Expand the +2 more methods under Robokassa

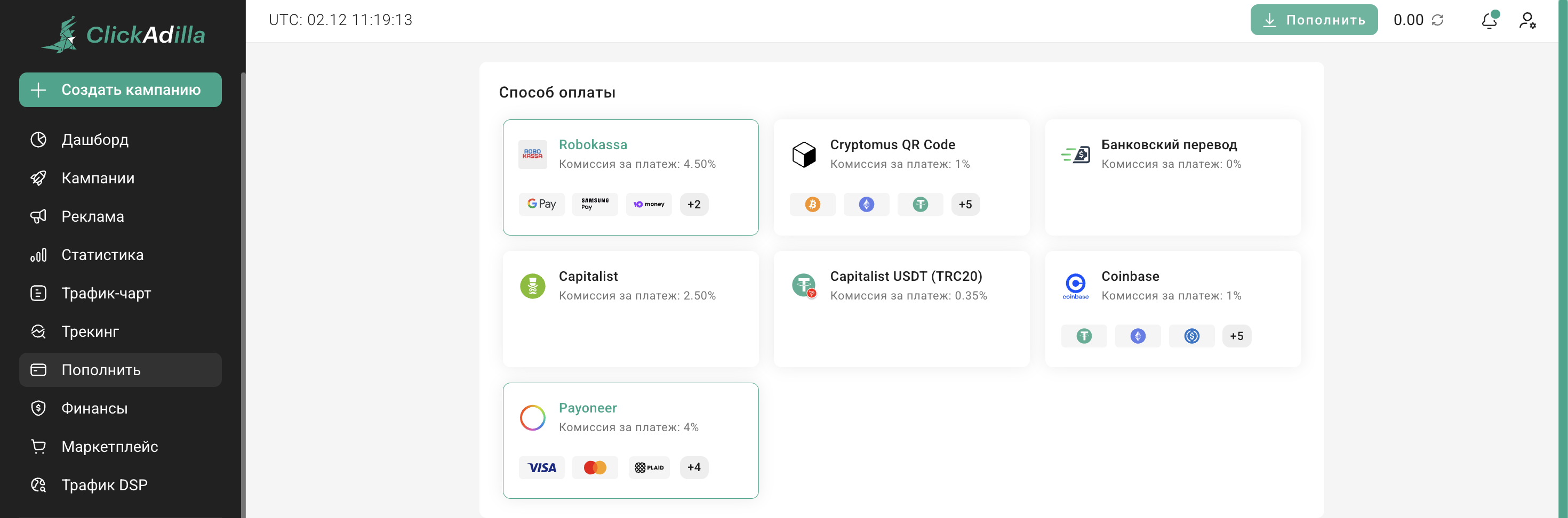(694, 204)
